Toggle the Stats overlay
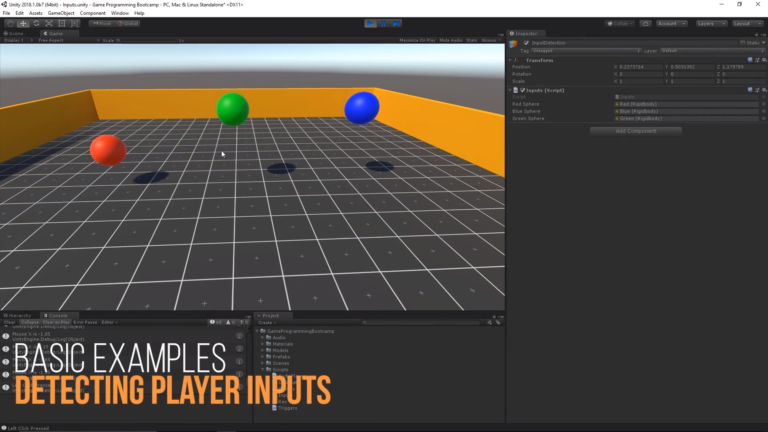Image resolution: width=768 pixels, height=432 pixels. coord(472,40)
